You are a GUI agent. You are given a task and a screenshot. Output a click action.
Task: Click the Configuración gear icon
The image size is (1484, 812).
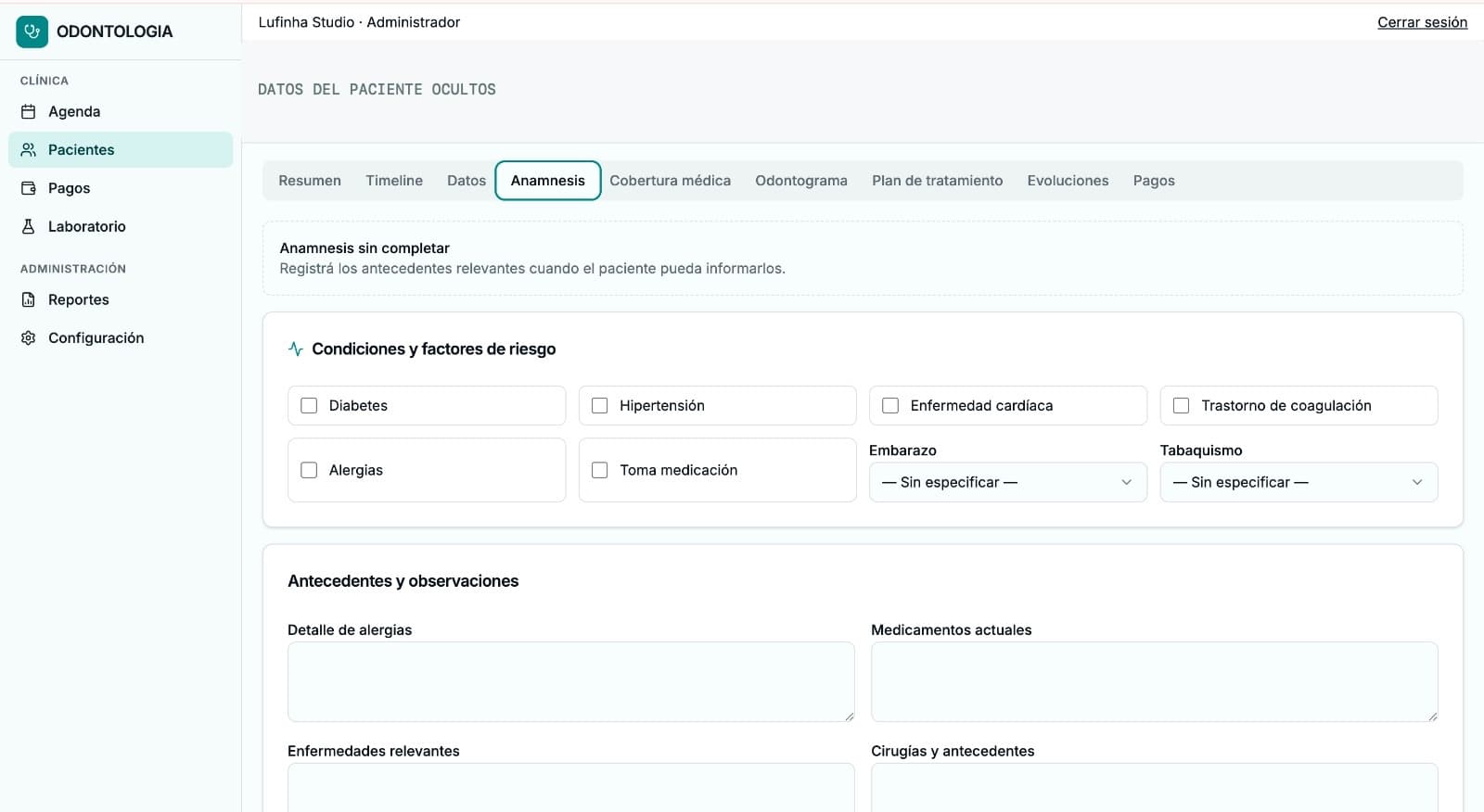[x=29, y=337]
